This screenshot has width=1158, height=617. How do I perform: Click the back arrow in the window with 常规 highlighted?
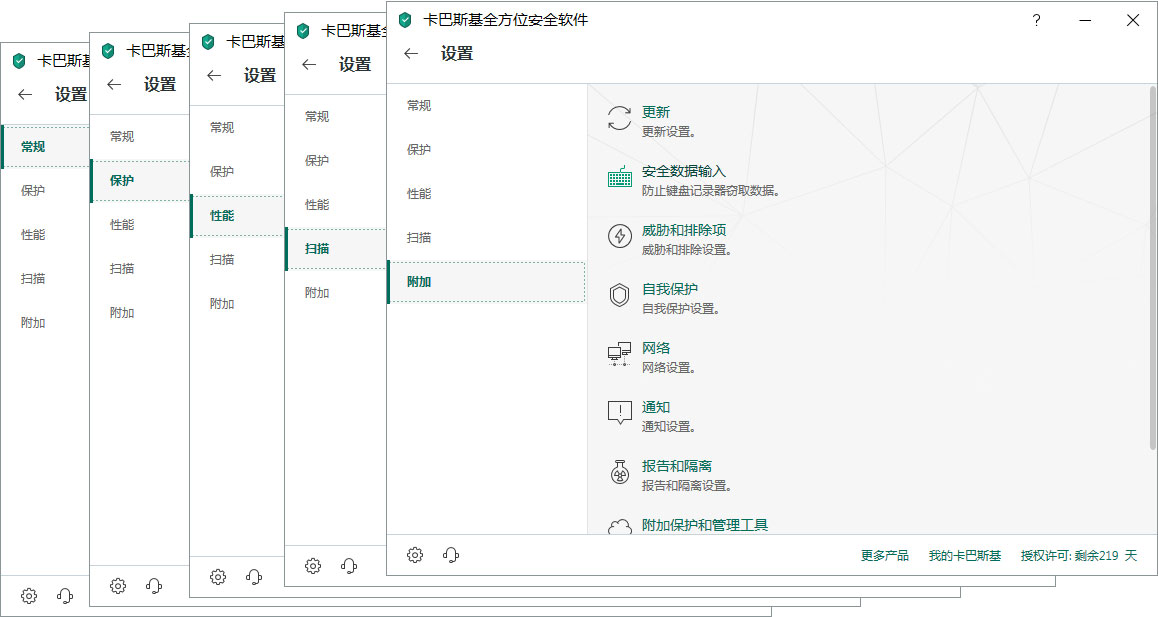point(25,95)
